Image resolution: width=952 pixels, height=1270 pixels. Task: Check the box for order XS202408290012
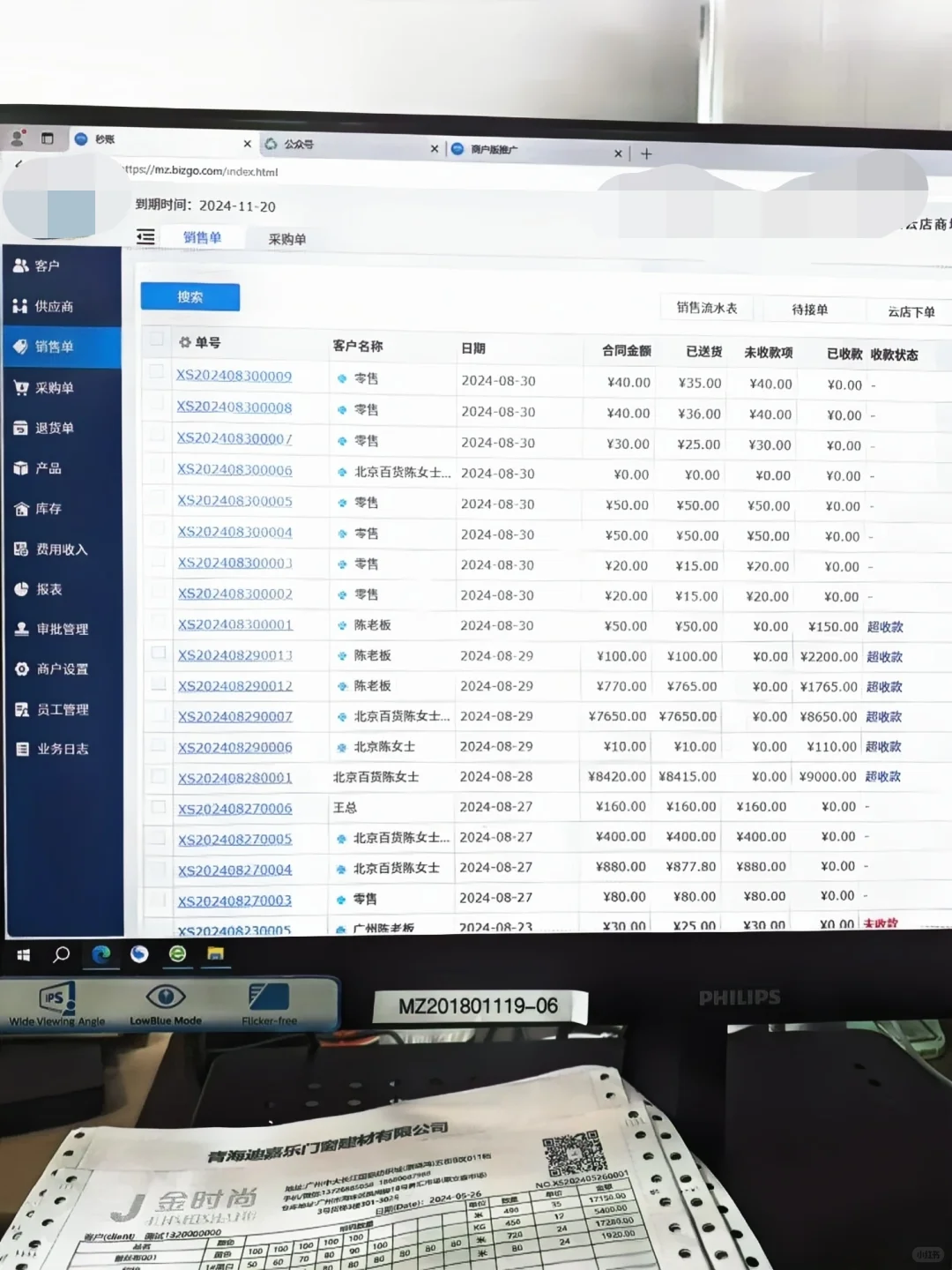tap(159, 684)
